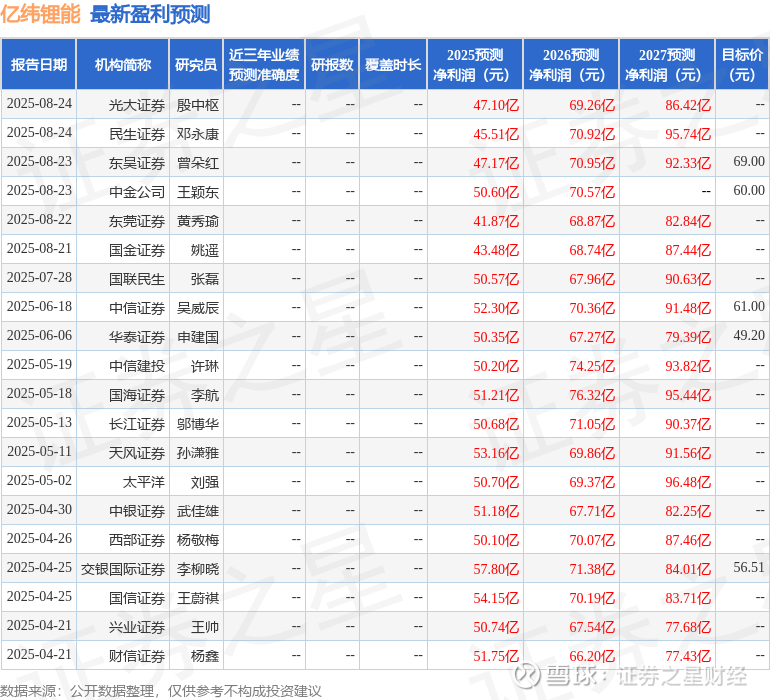Click the 亿纬锂能 title text

coord(40,14)
